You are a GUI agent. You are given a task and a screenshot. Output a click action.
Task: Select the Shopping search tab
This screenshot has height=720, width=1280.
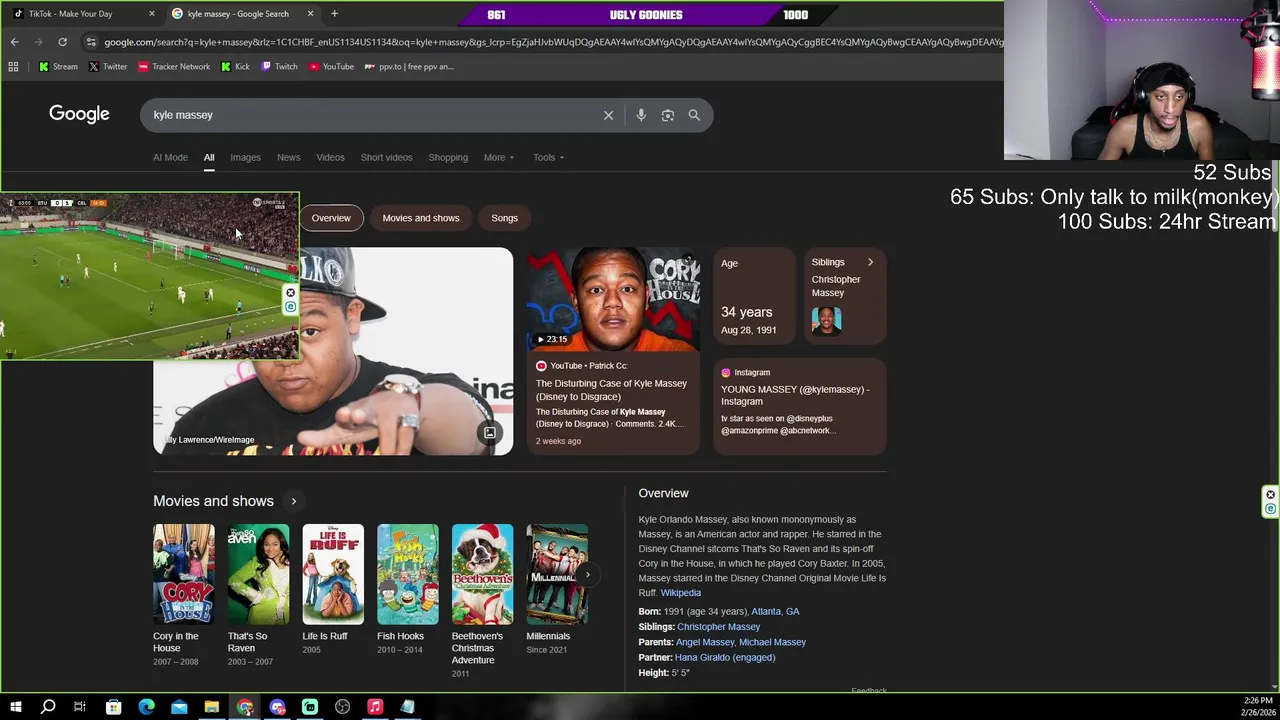(448, 157)
